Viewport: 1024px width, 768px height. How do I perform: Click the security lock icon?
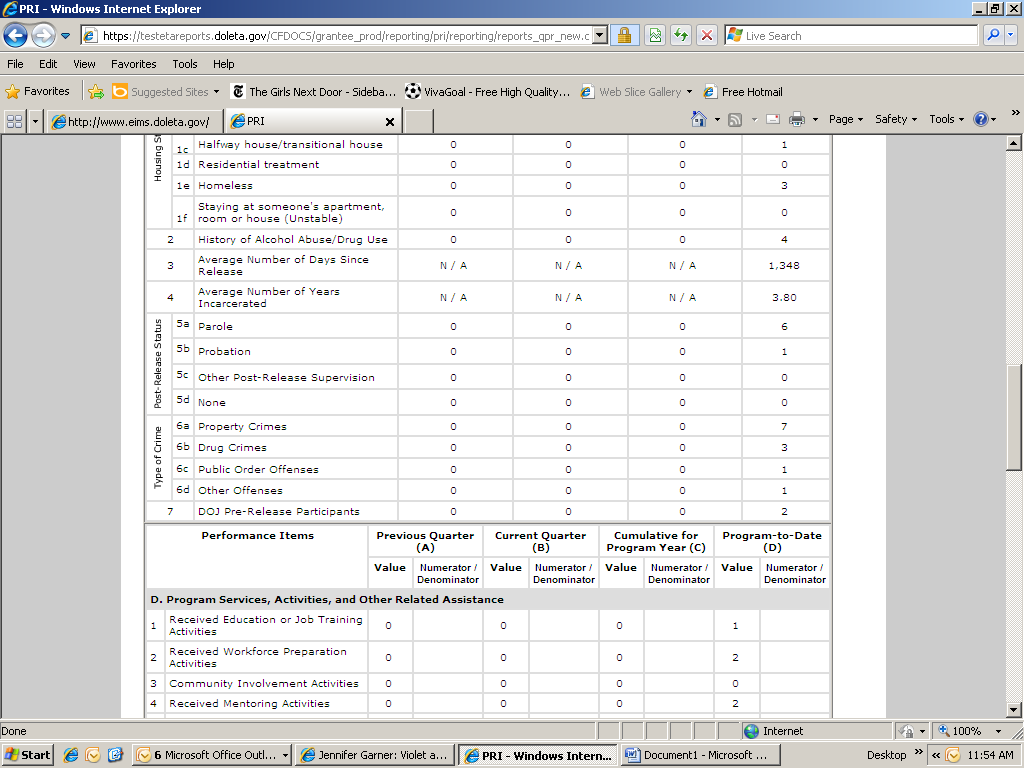(x=624, y=36)
